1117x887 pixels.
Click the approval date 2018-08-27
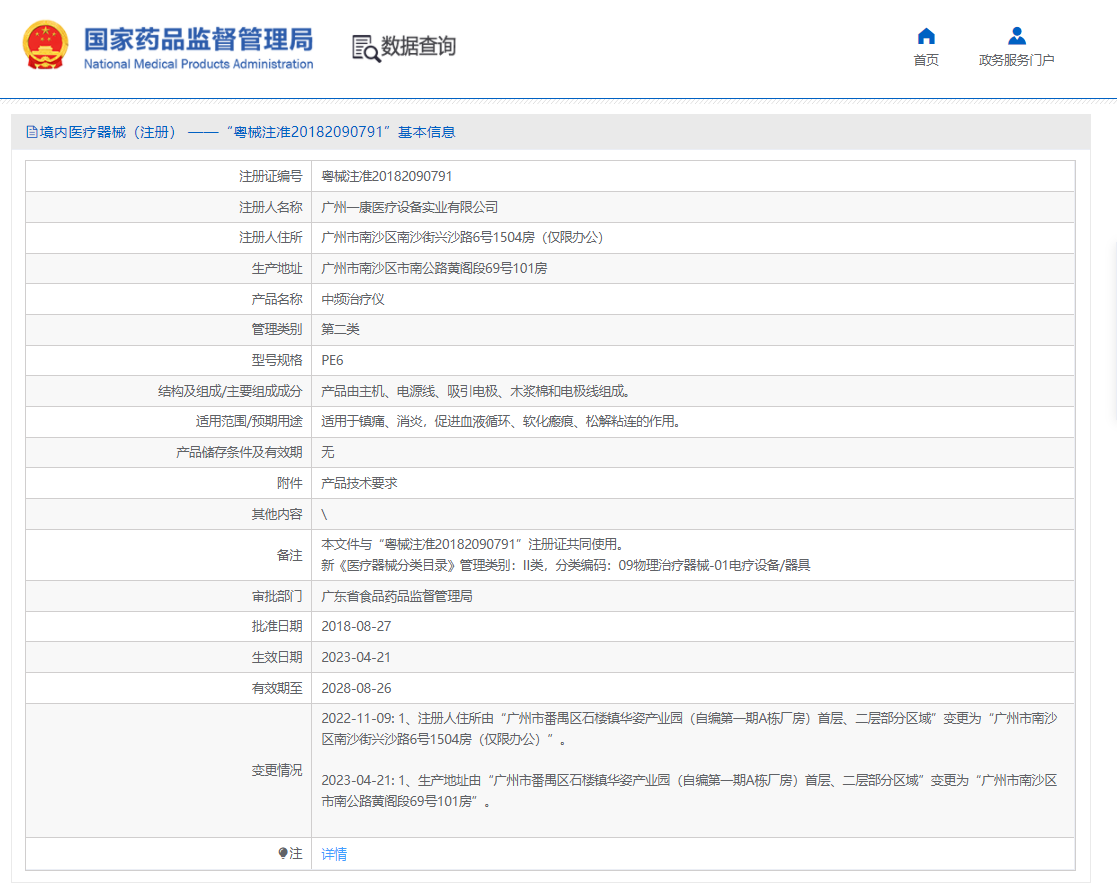tap(354, 626)
